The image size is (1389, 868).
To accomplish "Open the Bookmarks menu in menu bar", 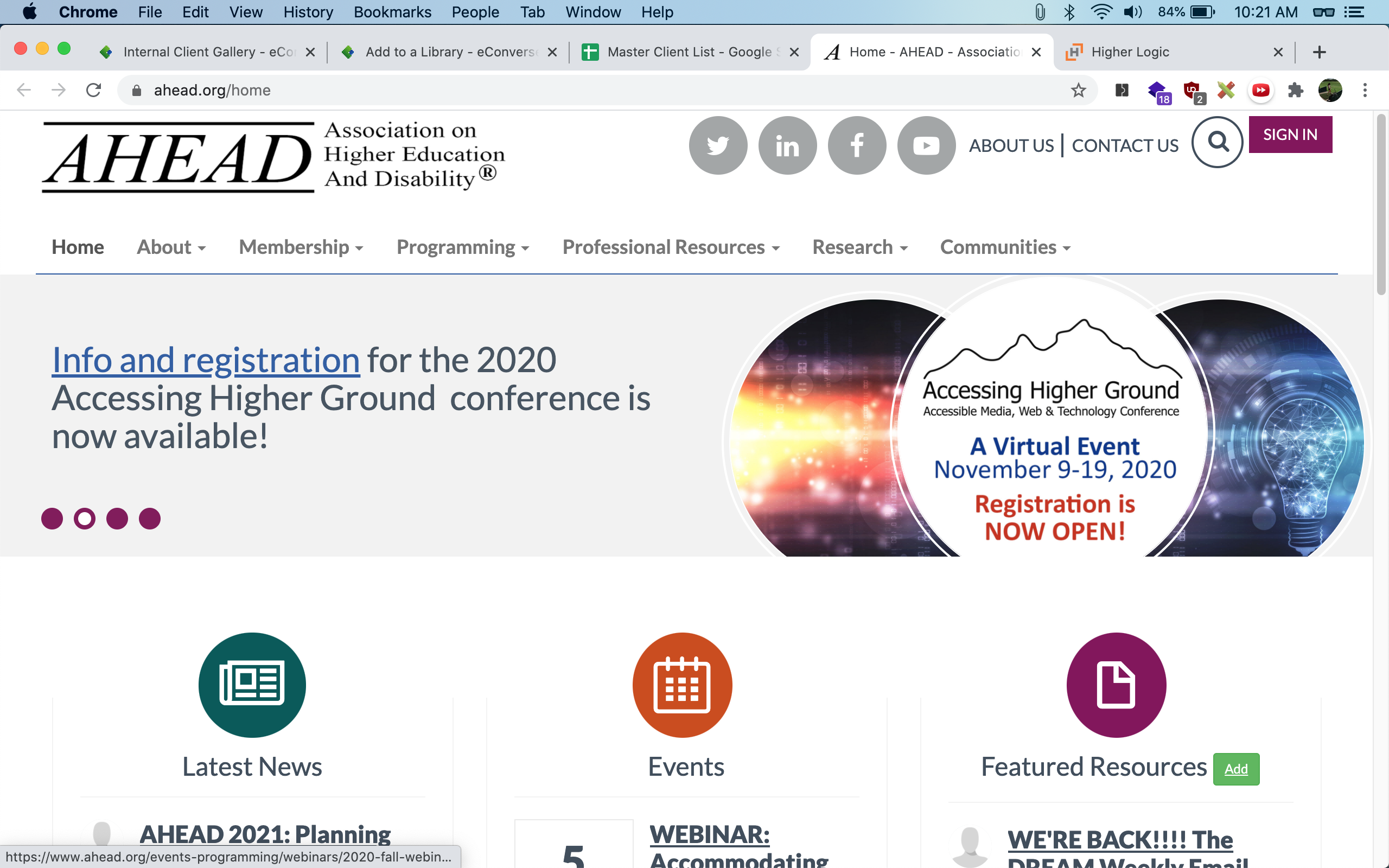I will 392,12.
